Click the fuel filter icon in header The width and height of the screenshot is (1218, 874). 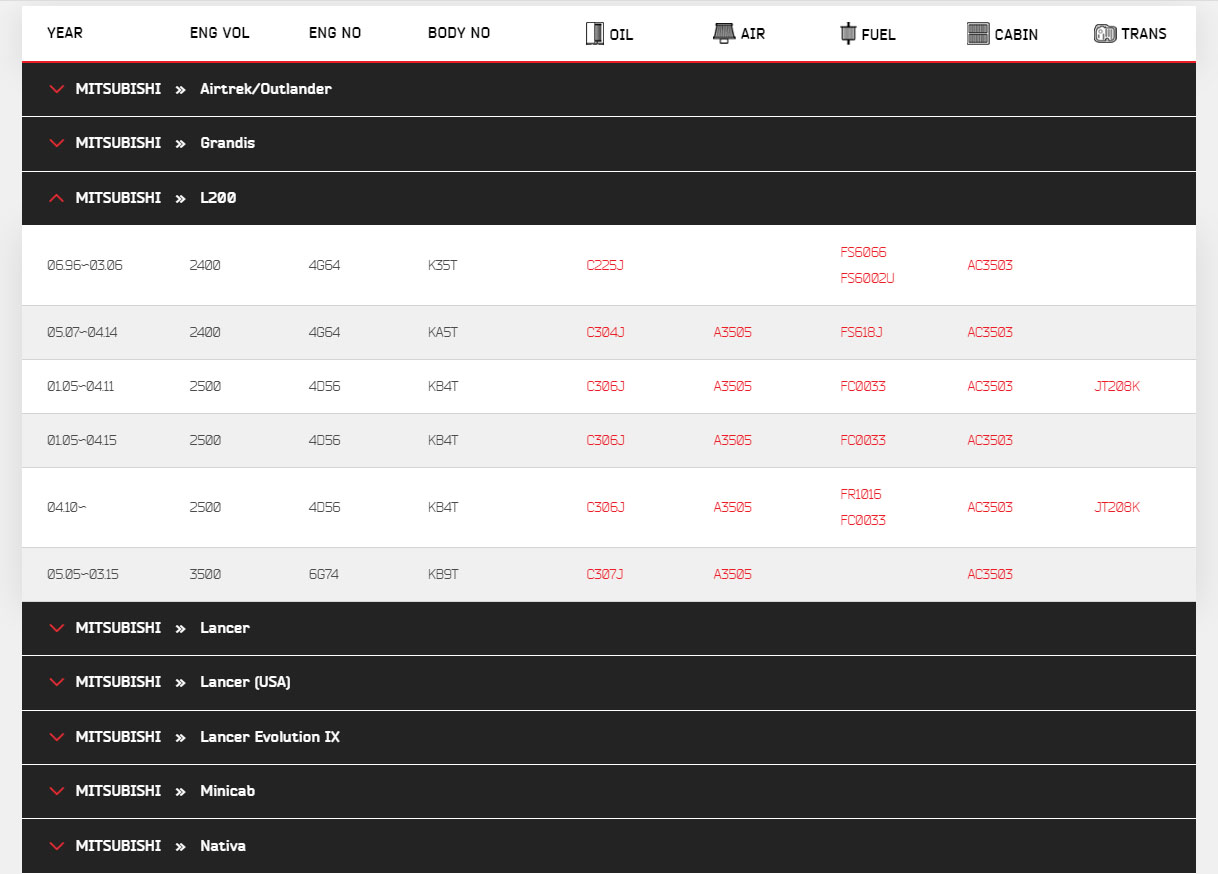(x=848, y=33)
